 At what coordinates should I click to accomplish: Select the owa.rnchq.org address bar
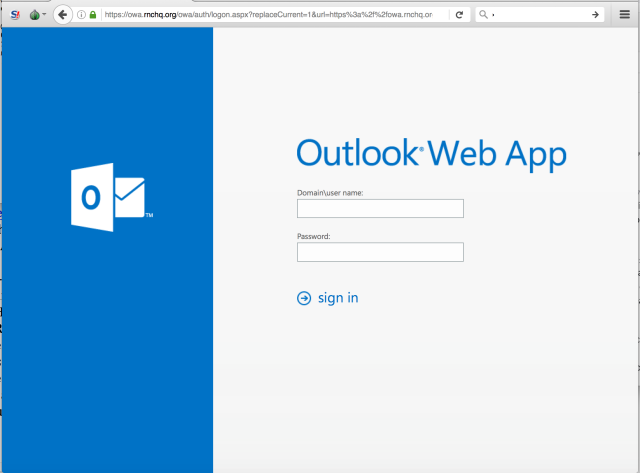click(x=270, y=15)
